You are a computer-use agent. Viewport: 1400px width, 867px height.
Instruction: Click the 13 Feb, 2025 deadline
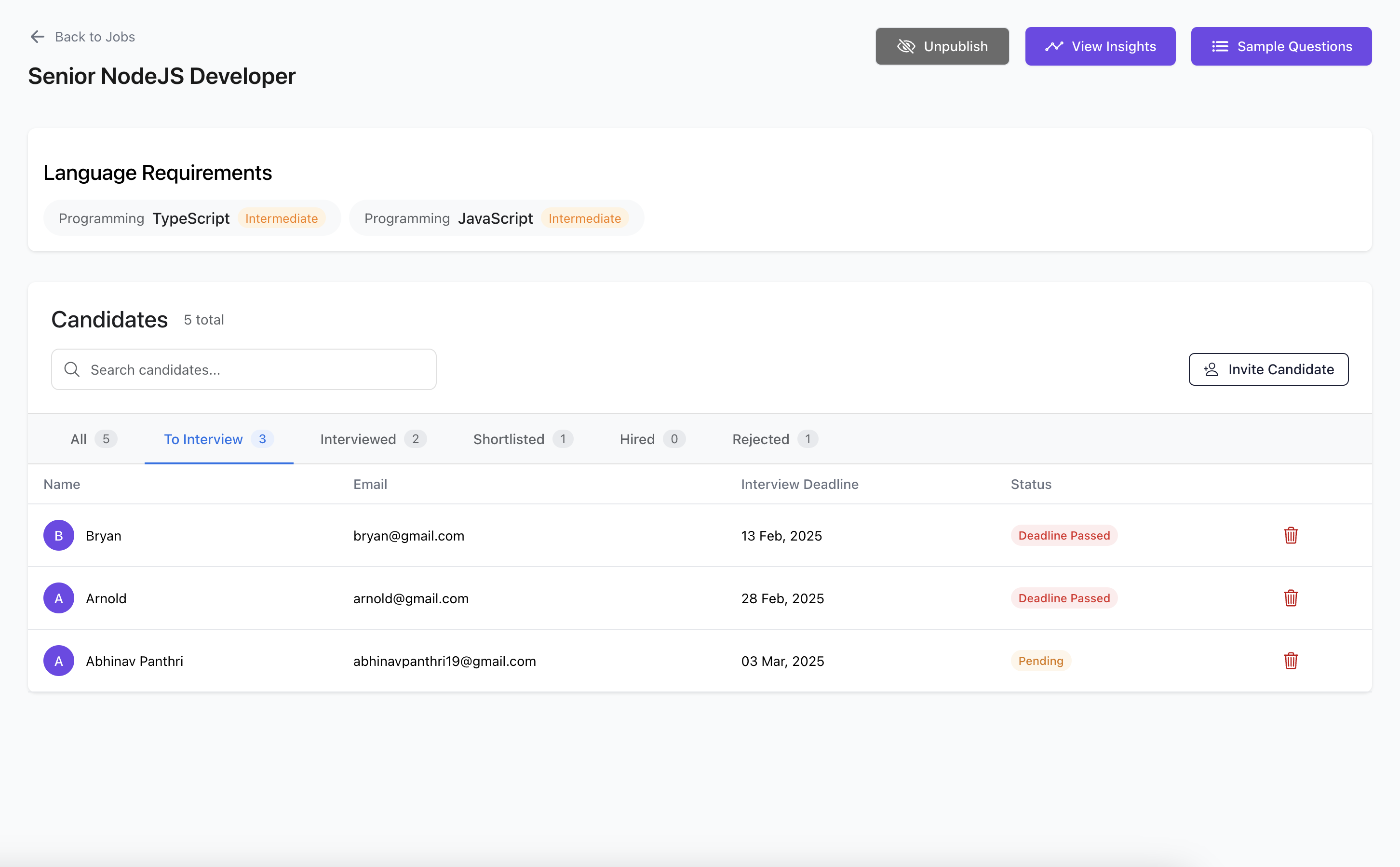pos(781,536)
